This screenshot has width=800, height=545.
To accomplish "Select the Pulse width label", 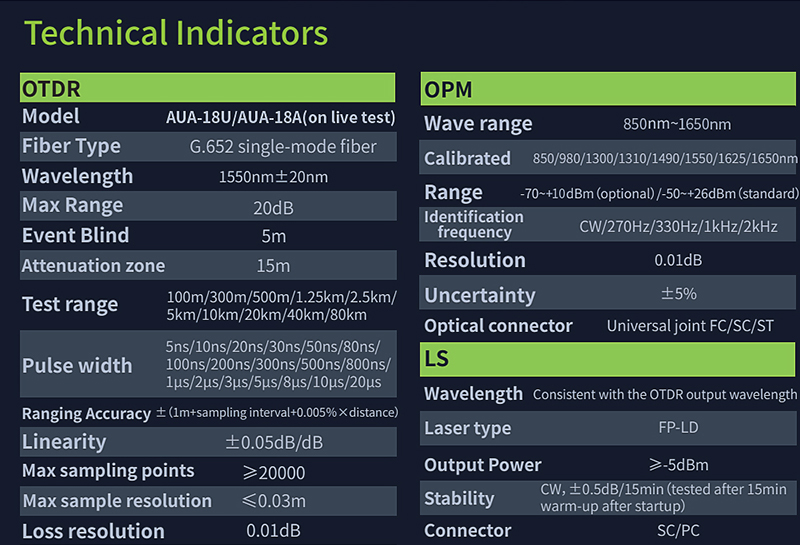I will click(x=77, y=365).
